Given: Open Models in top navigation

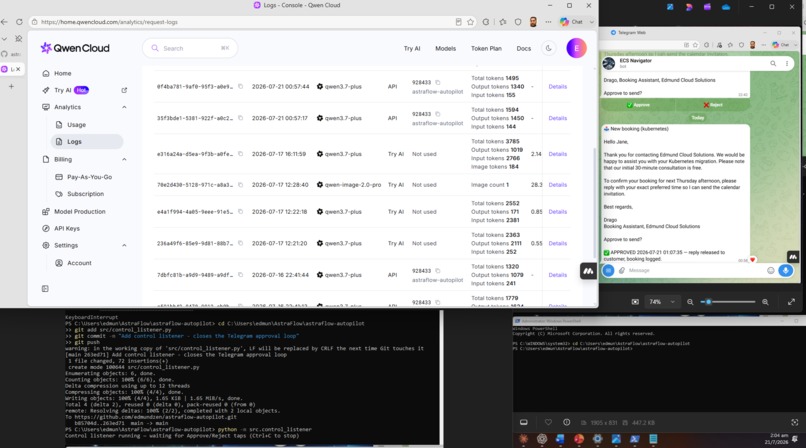Looking at the screenshot, I should pos(445,48).
